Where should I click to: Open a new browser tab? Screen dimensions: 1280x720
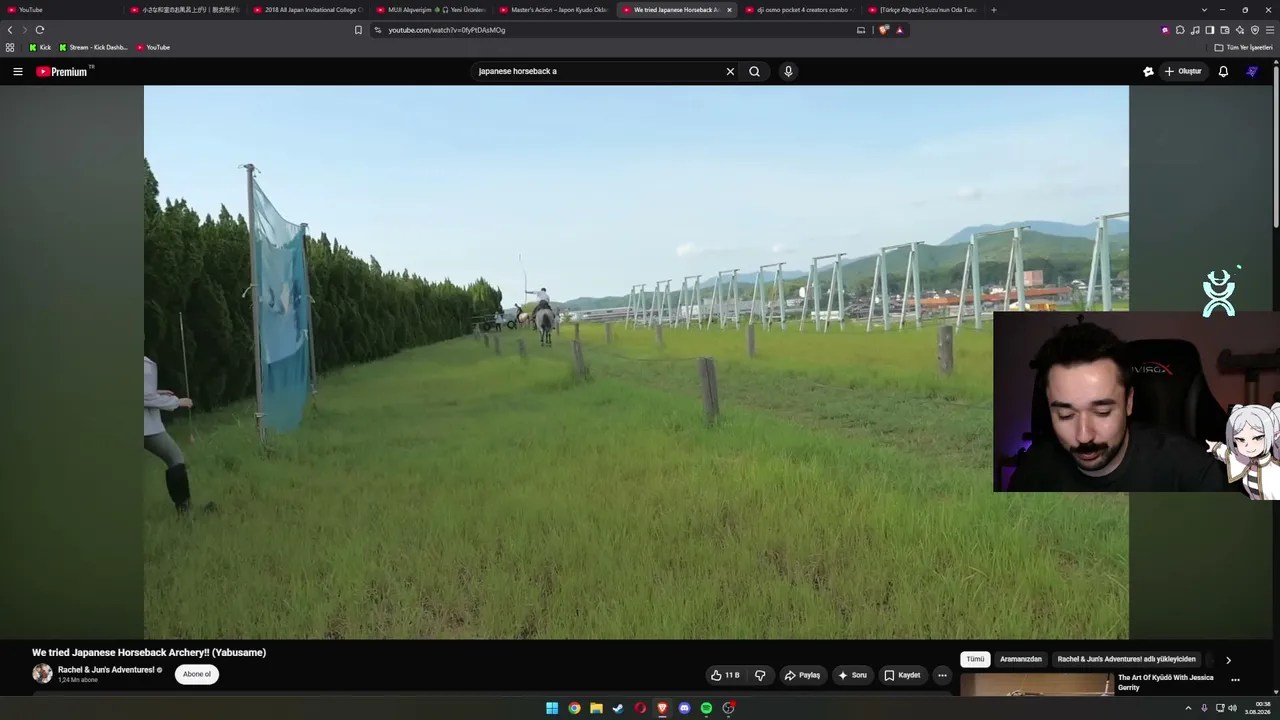pyautogui.click(x=993, y=10)
